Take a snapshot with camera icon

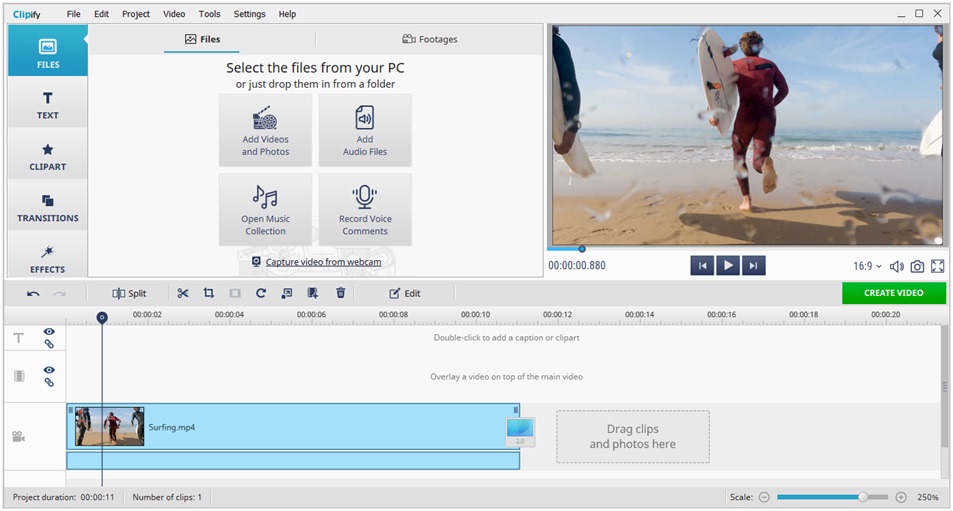click(x=917, y=266)
